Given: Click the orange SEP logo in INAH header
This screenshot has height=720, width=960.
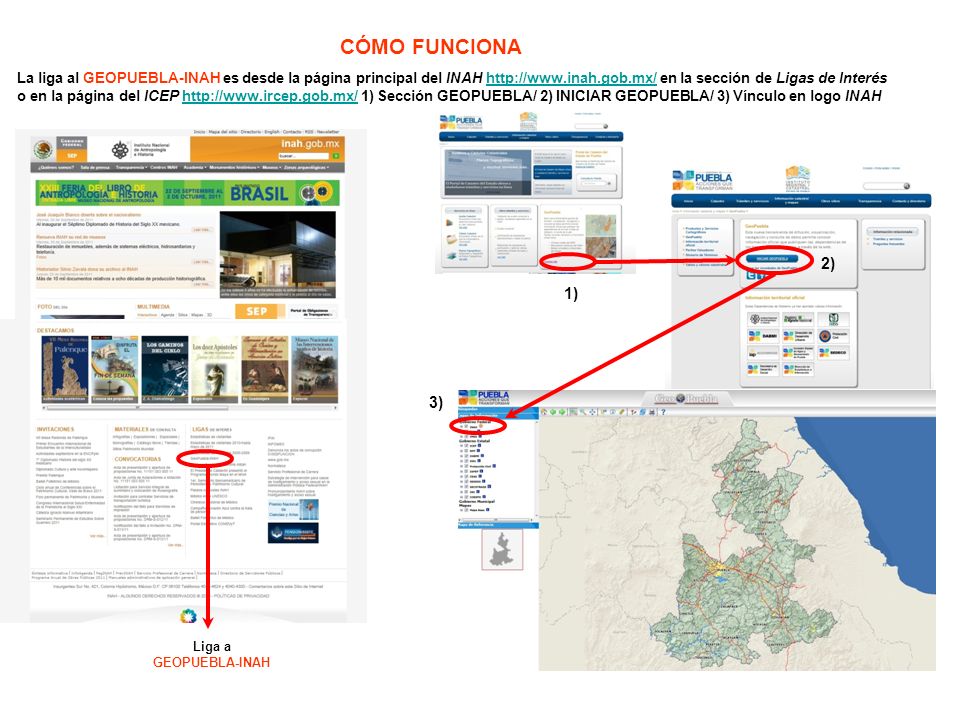Looking at the screenshot, I should [x=72, y=156].
